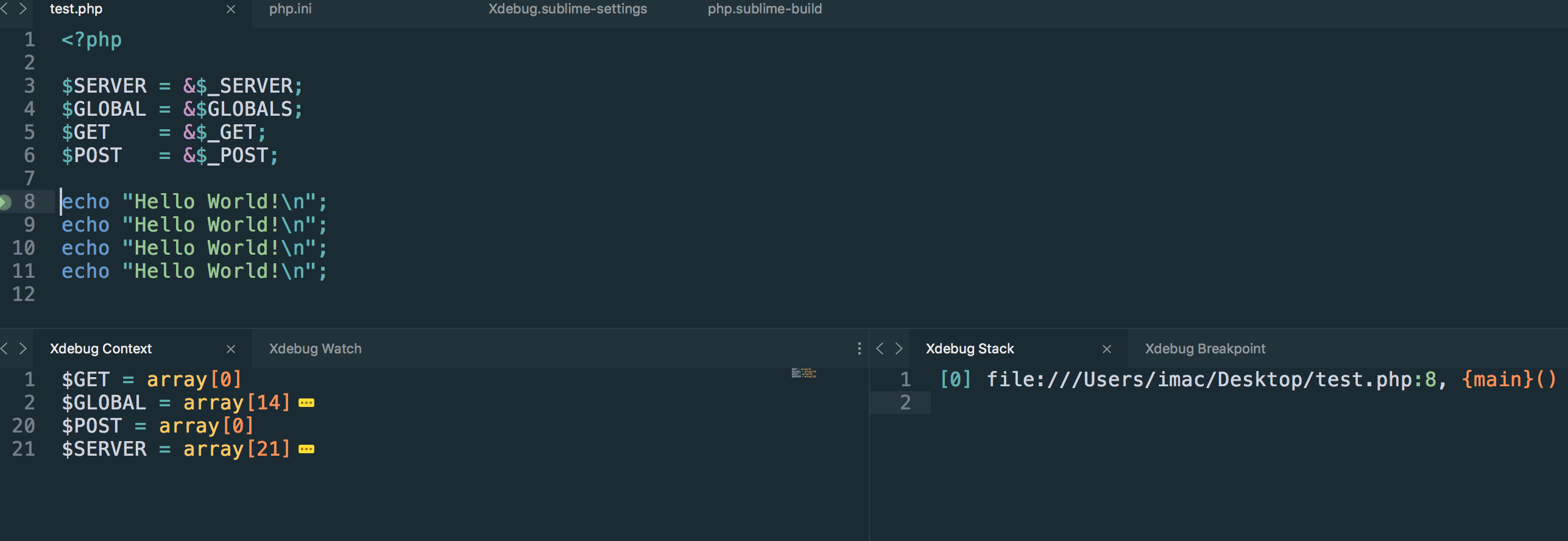This screenshot has width=1568, height=541.
Task: Select the Xdebug Context tab
Action: [x=101, y=349]
